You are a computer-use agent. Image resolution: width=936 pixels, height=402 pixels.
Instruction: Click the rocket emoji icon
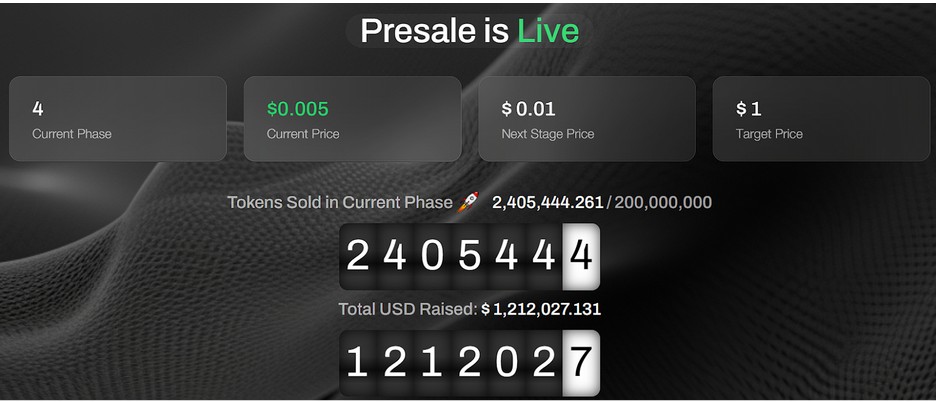click(467, 202)
